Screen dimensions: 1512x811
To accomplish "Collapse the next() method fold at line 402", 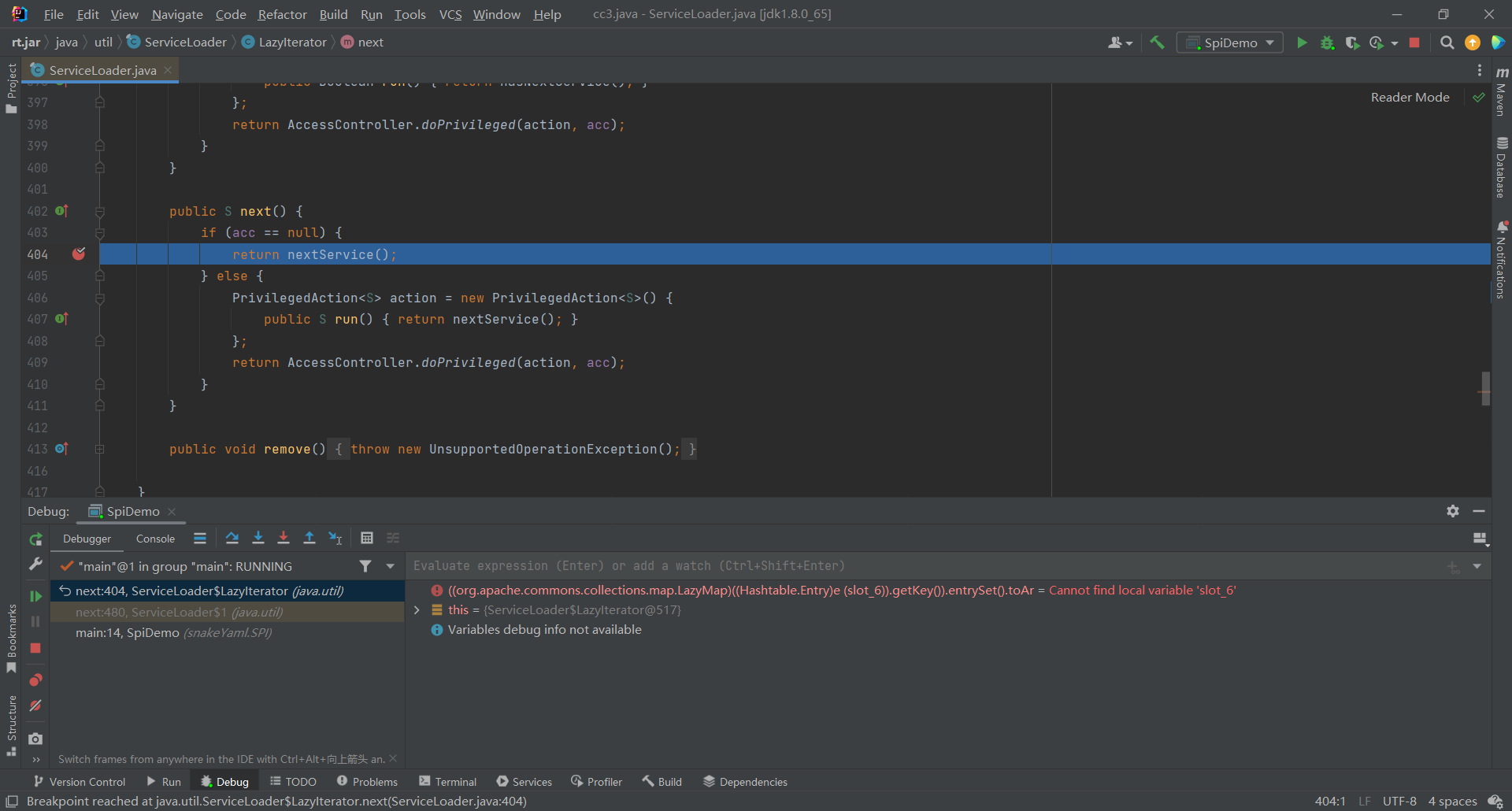I will click(100, 211).
